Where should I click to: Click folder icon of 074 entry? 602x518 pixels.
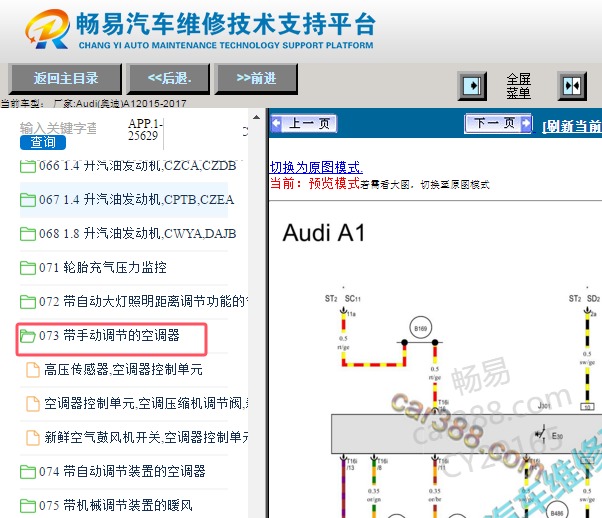click(28, 472)
